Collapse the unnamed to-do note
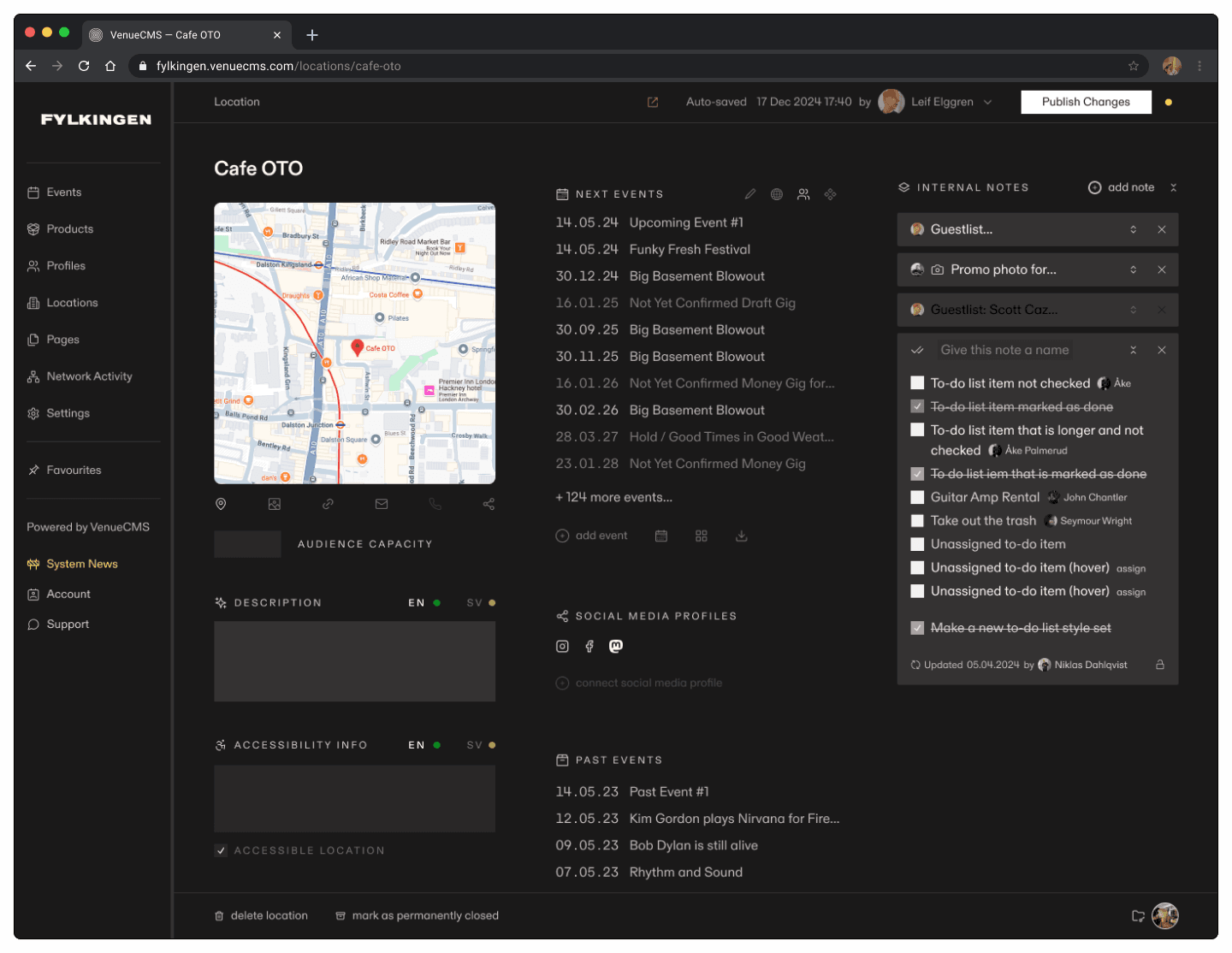The image size is (1232, 953). tap(1134, 350)
